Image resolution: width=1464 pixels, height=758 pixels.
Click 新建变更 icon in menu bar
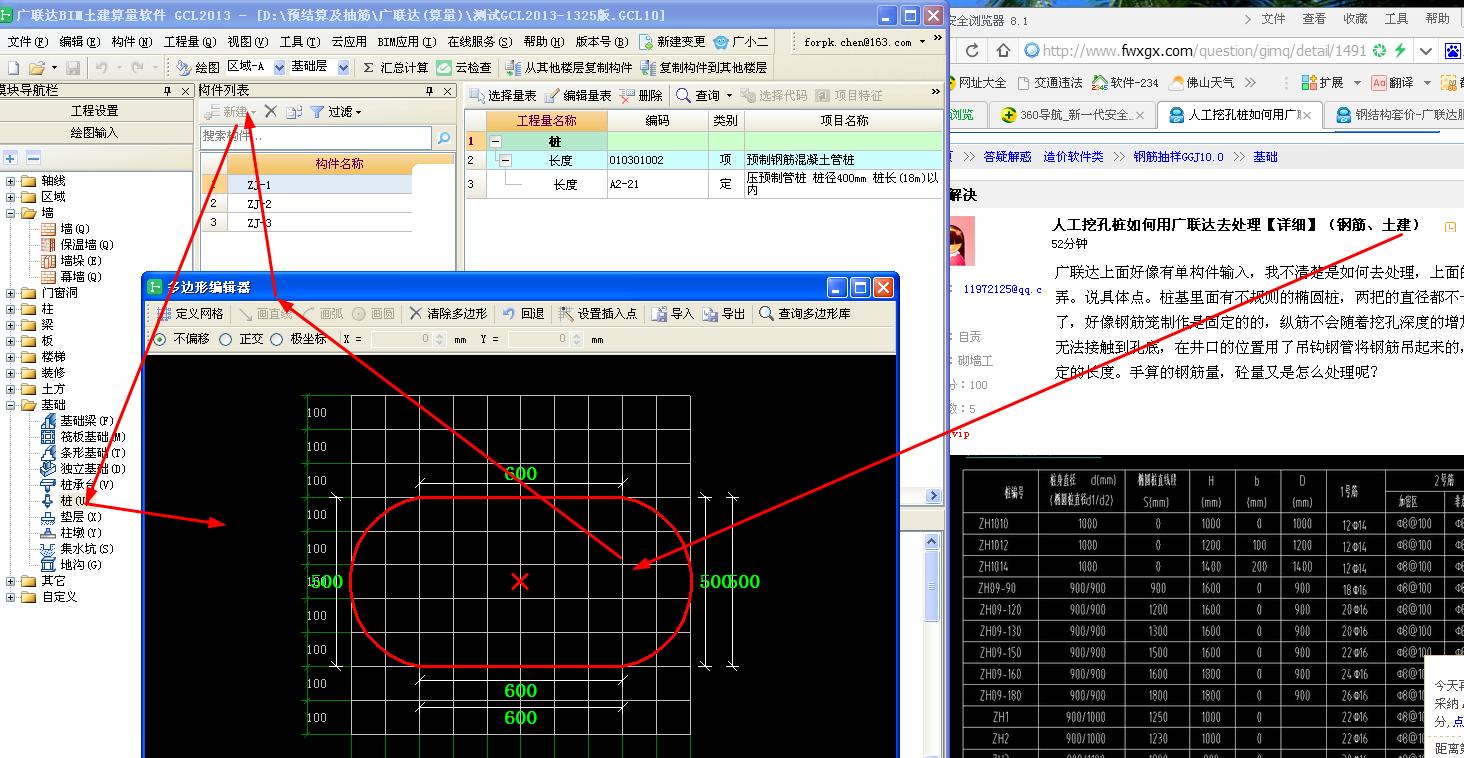point(647,42)
